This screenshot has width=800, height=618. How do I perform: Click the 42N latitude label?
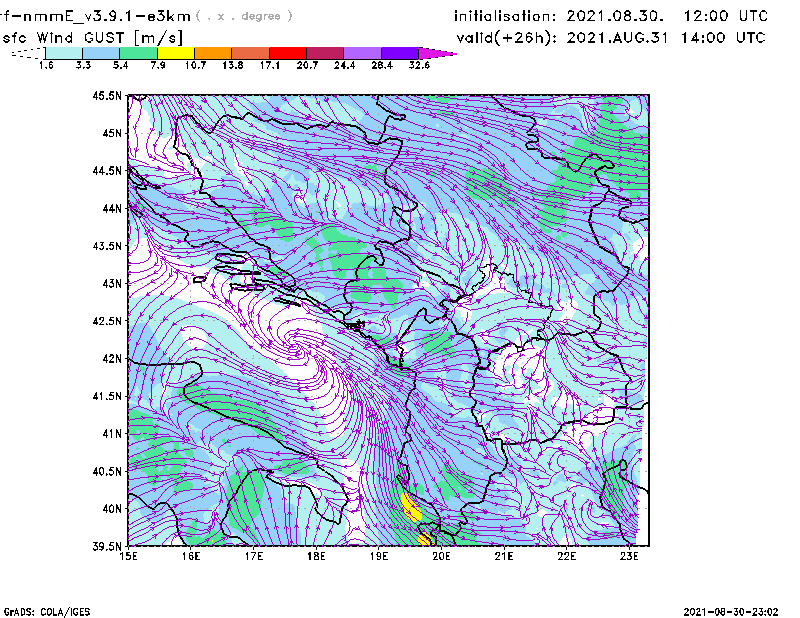(112, 358)
